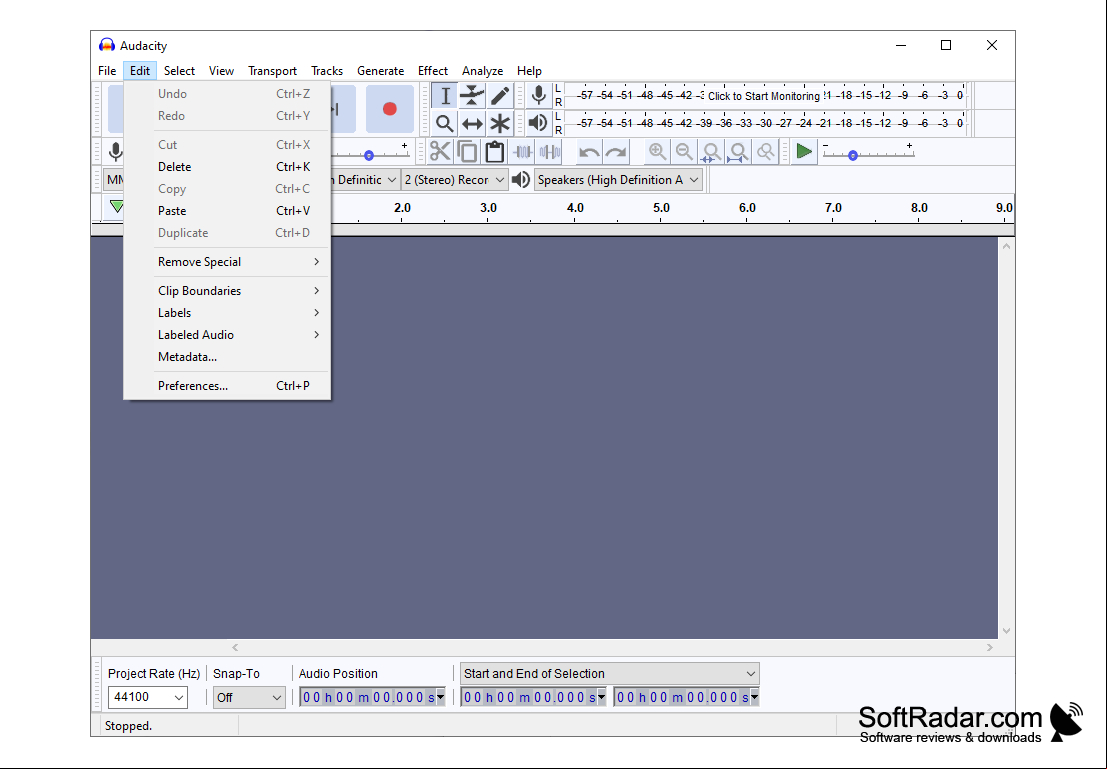The height and width of the screenshot is (769, 1107).
Task: Click the Undo arrow toolbar icon
Action: [589, 152]
